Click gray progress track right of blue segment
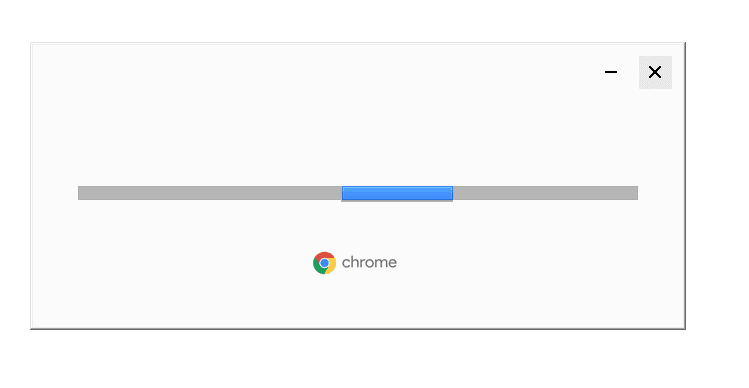Screen dimensions: 749x388 click(545, 193)
